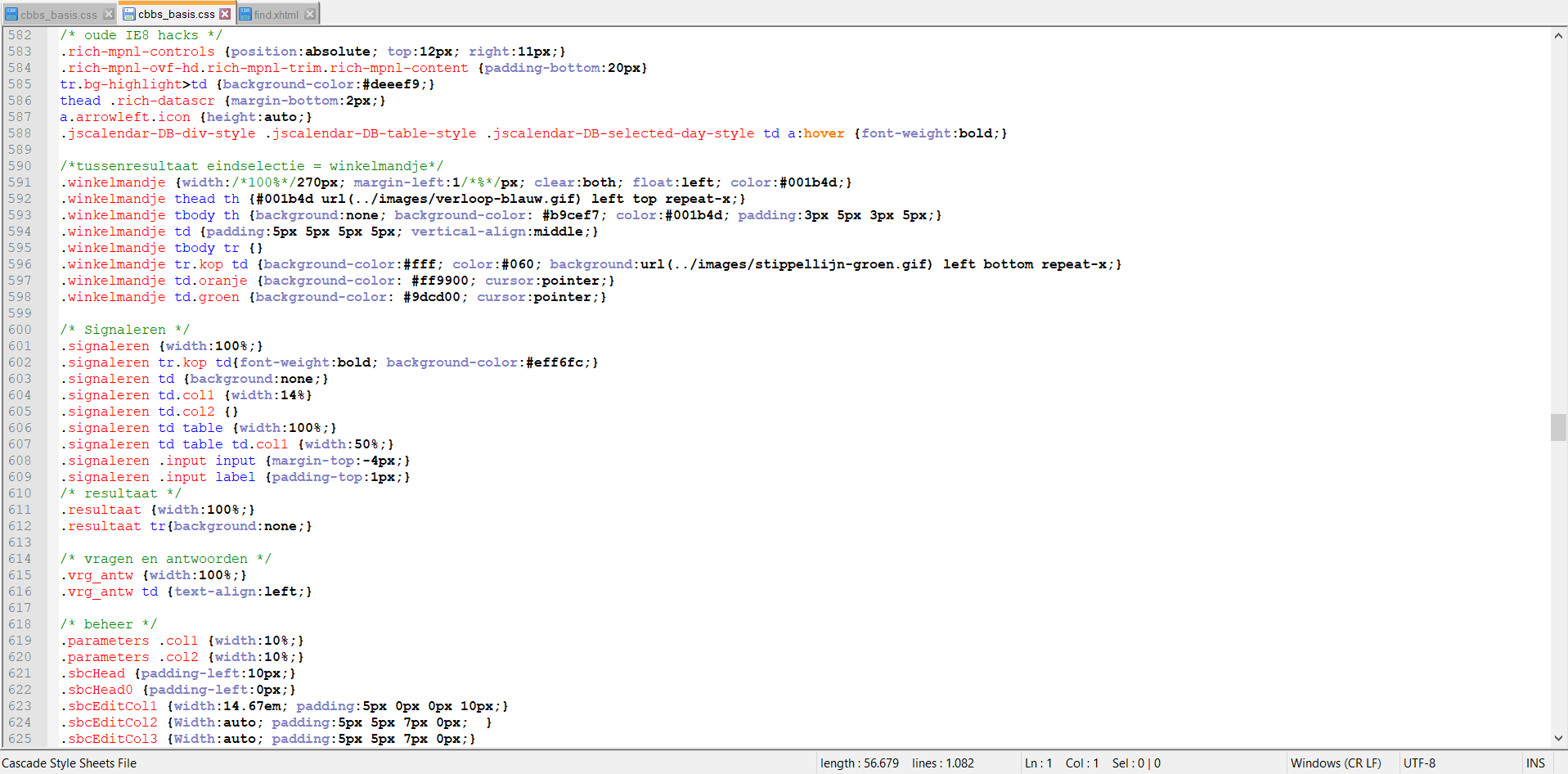The width and height of the screenshot is (1568, 774).
Task: Click 'stippellijn-groen.gif' url on line 596
Action: point(840,264)
